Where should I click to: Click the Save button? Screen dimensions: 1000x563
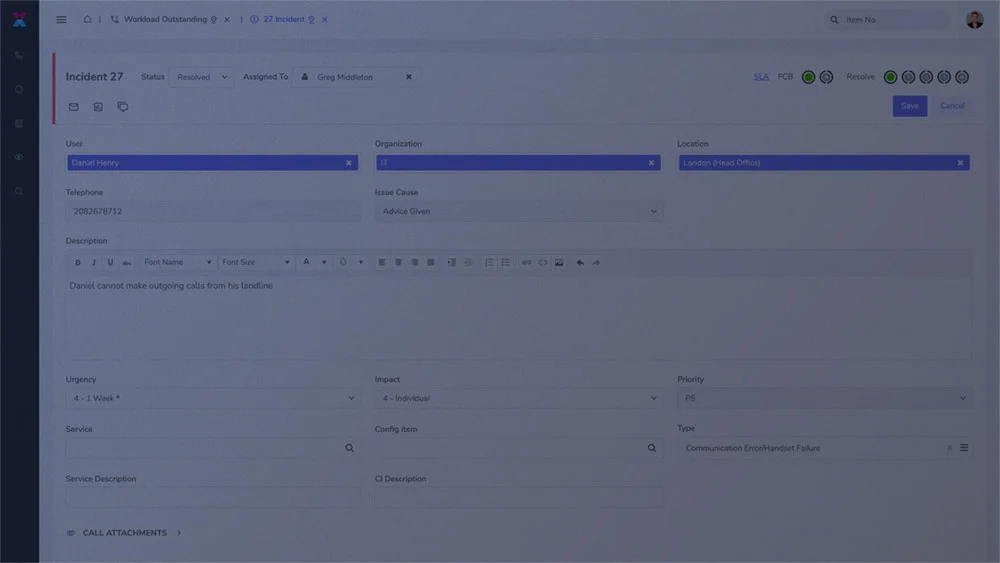click(909, 106)
